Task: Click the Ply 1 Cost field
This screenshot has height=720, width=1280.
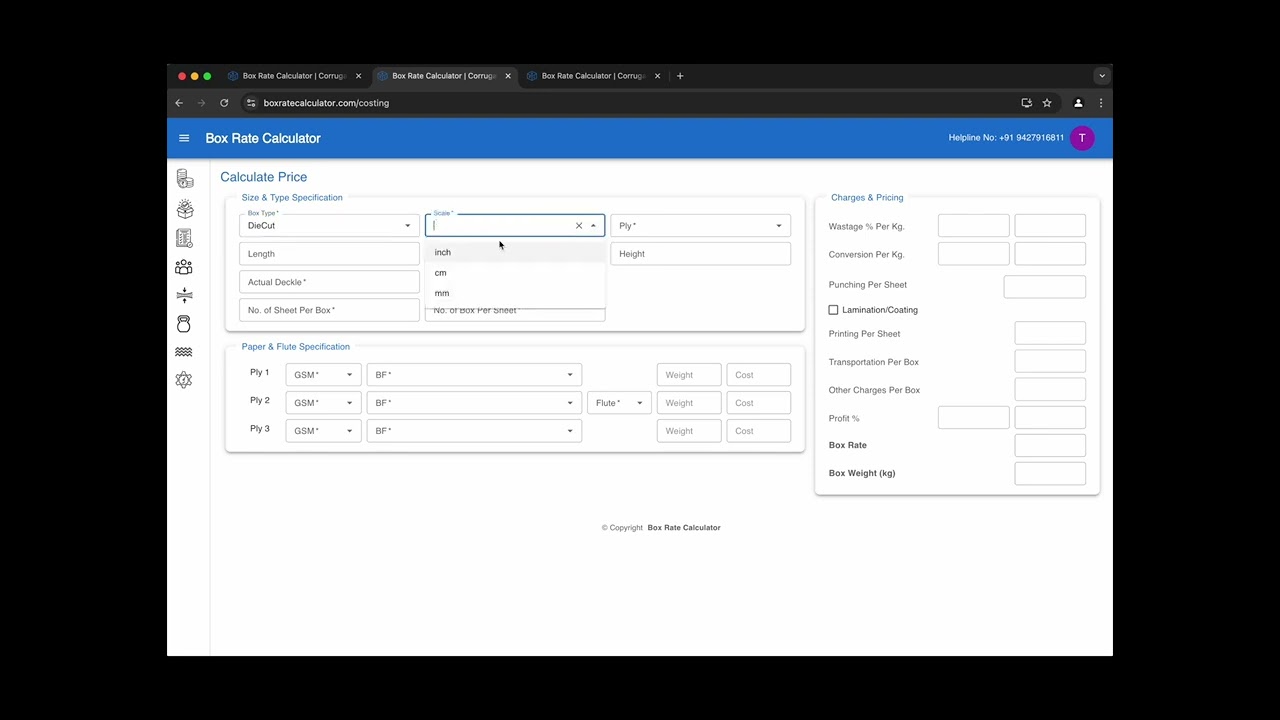Action: tap(759, 375)
